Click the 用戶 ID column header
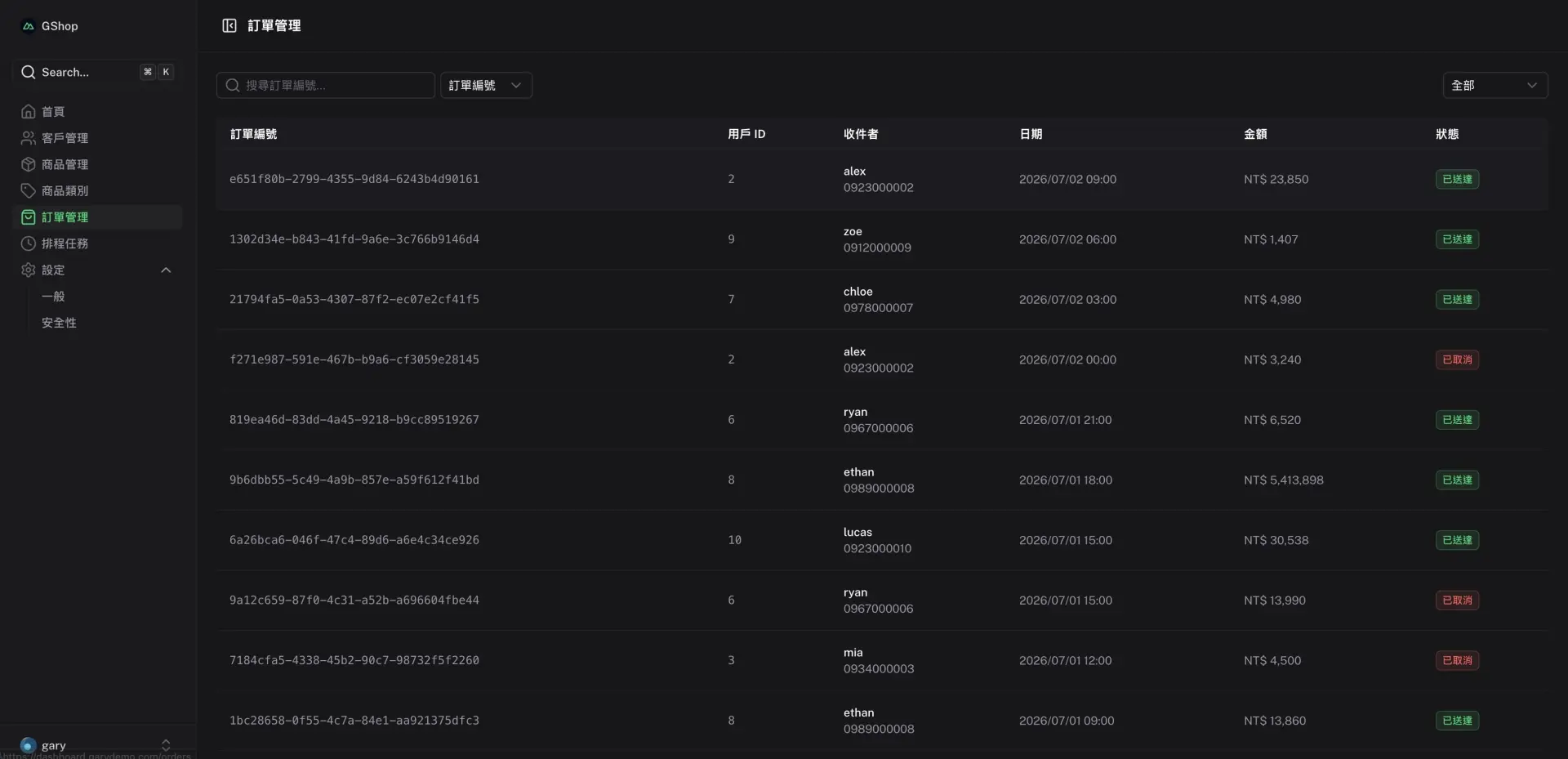This screenshot has height=759, width=1568. (x=746, y=134)
